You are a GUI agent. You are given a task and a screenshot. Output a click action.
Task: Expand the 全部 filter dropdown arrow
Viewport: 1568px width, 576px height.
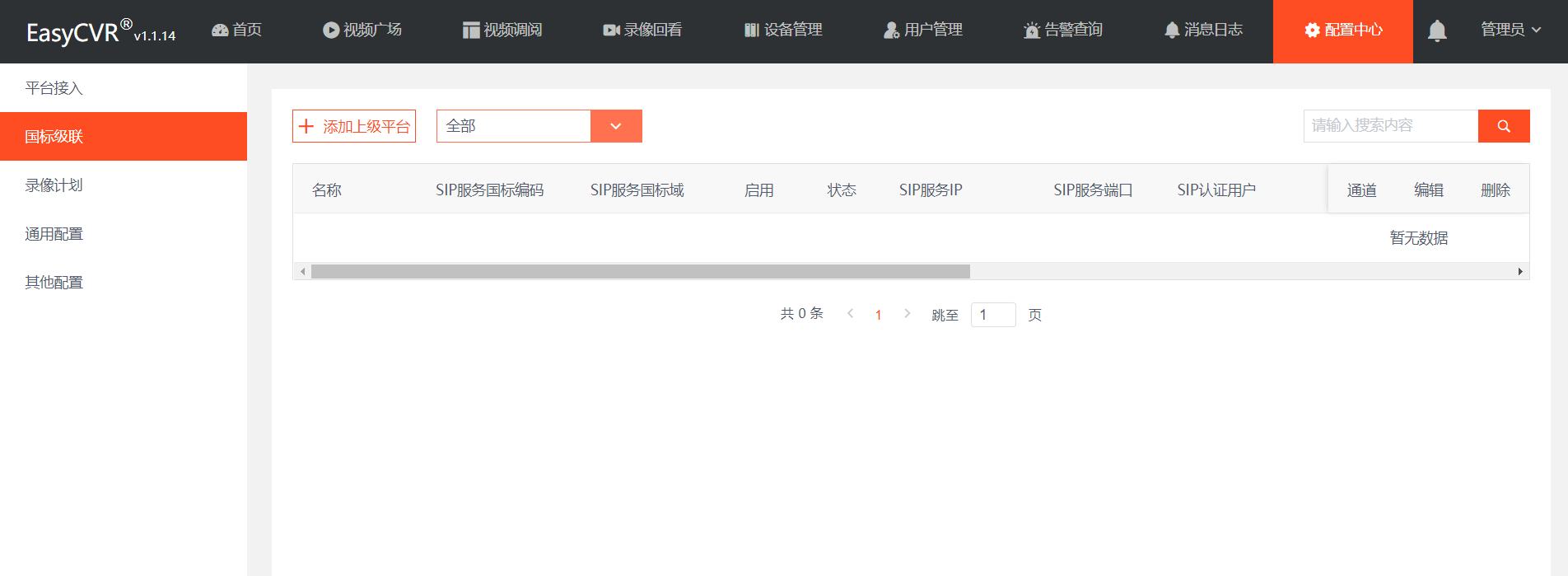pyautogui.click(x=616, y=126)
